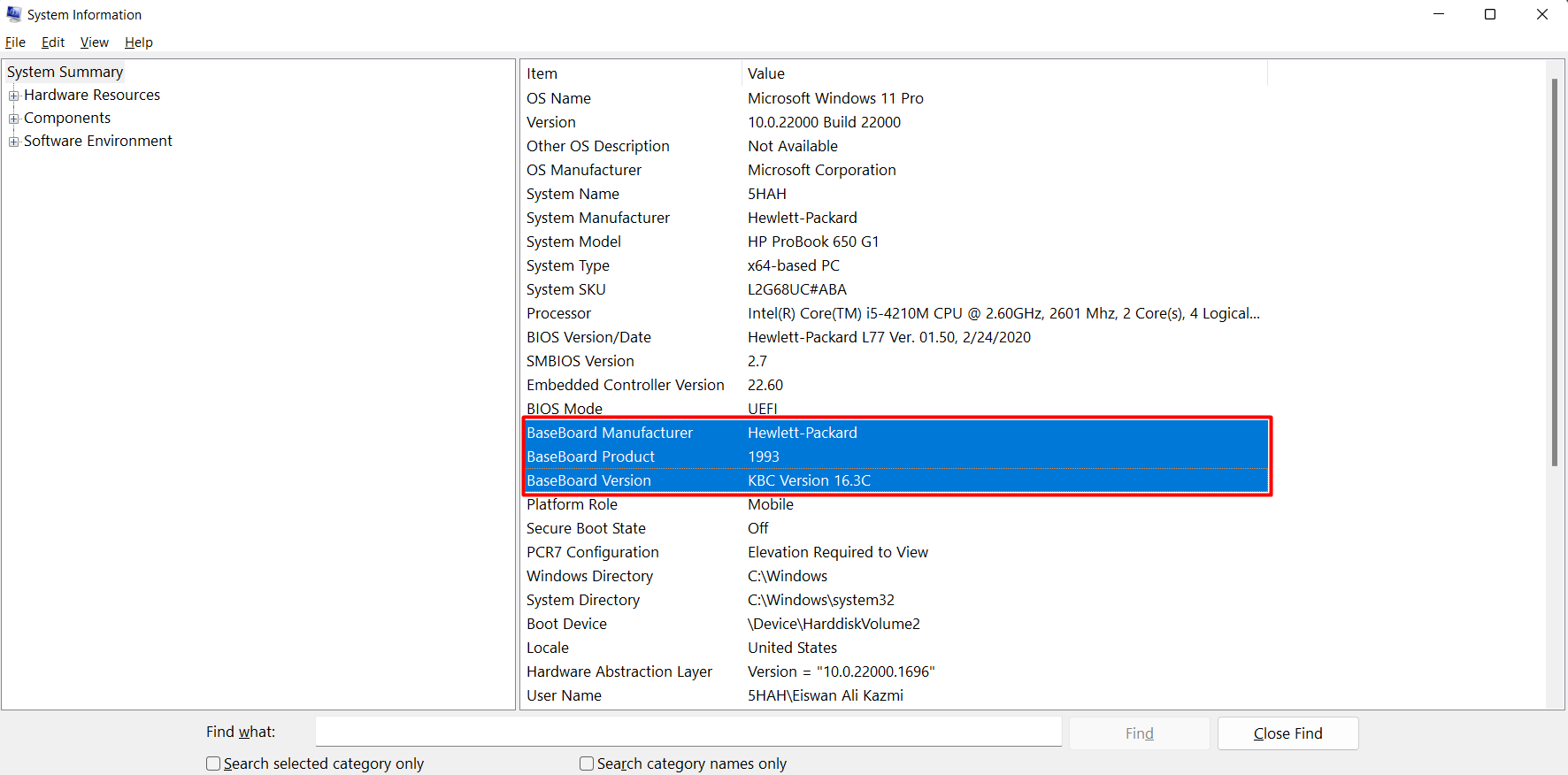Select the Hardware Abstraction Layer row
This screenshot has width=1568, height=775.
(x=895, y=671)
